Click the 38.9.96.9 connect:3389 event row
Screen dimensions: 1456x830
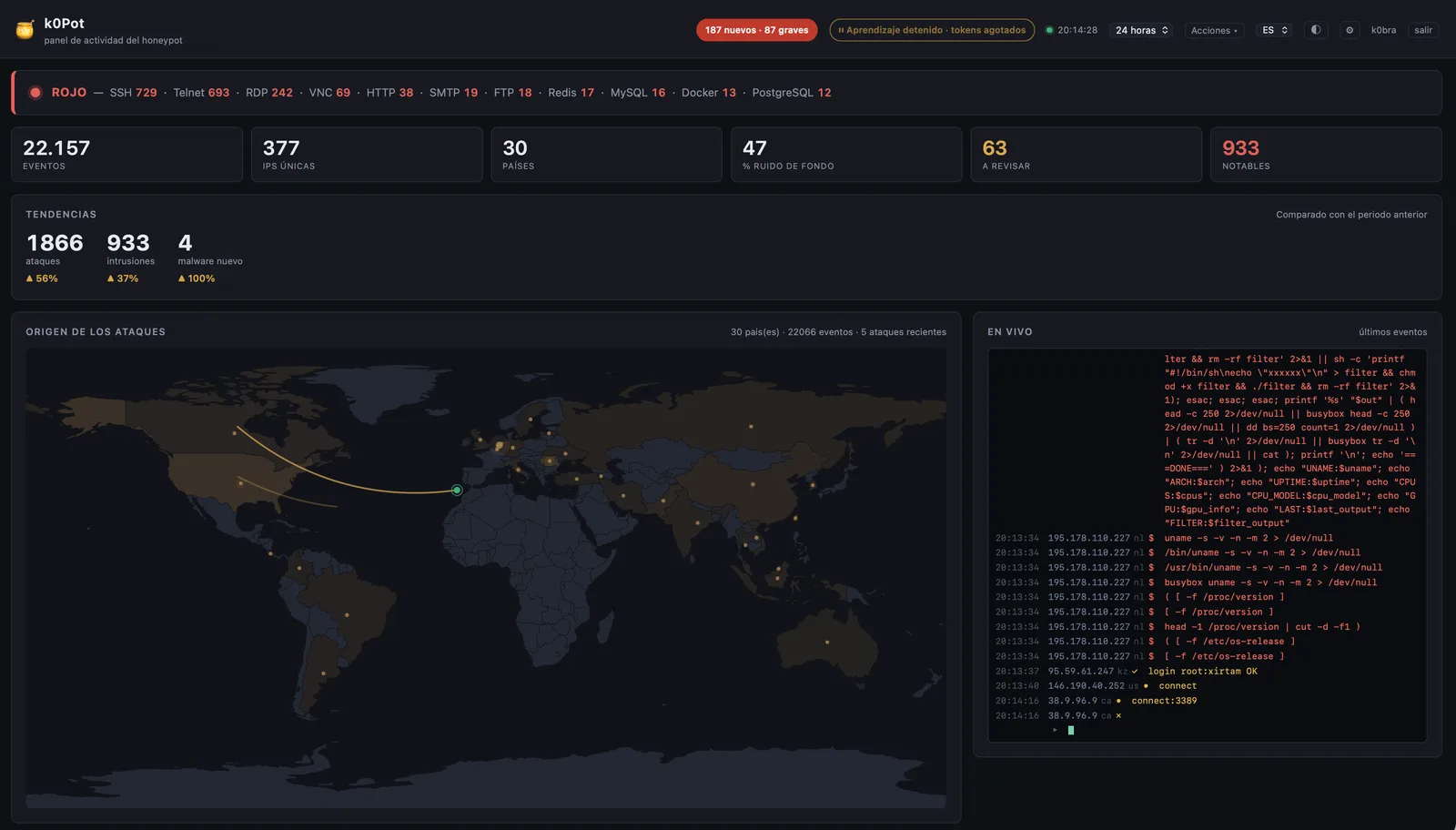[x=1207, y=701]
